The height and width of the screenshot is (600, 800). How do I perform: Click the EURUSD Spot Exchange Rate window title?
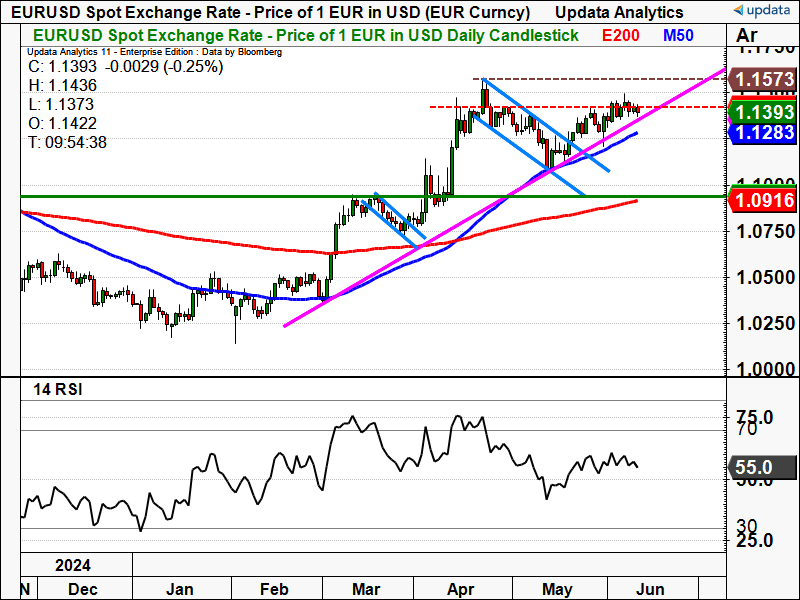270,12
